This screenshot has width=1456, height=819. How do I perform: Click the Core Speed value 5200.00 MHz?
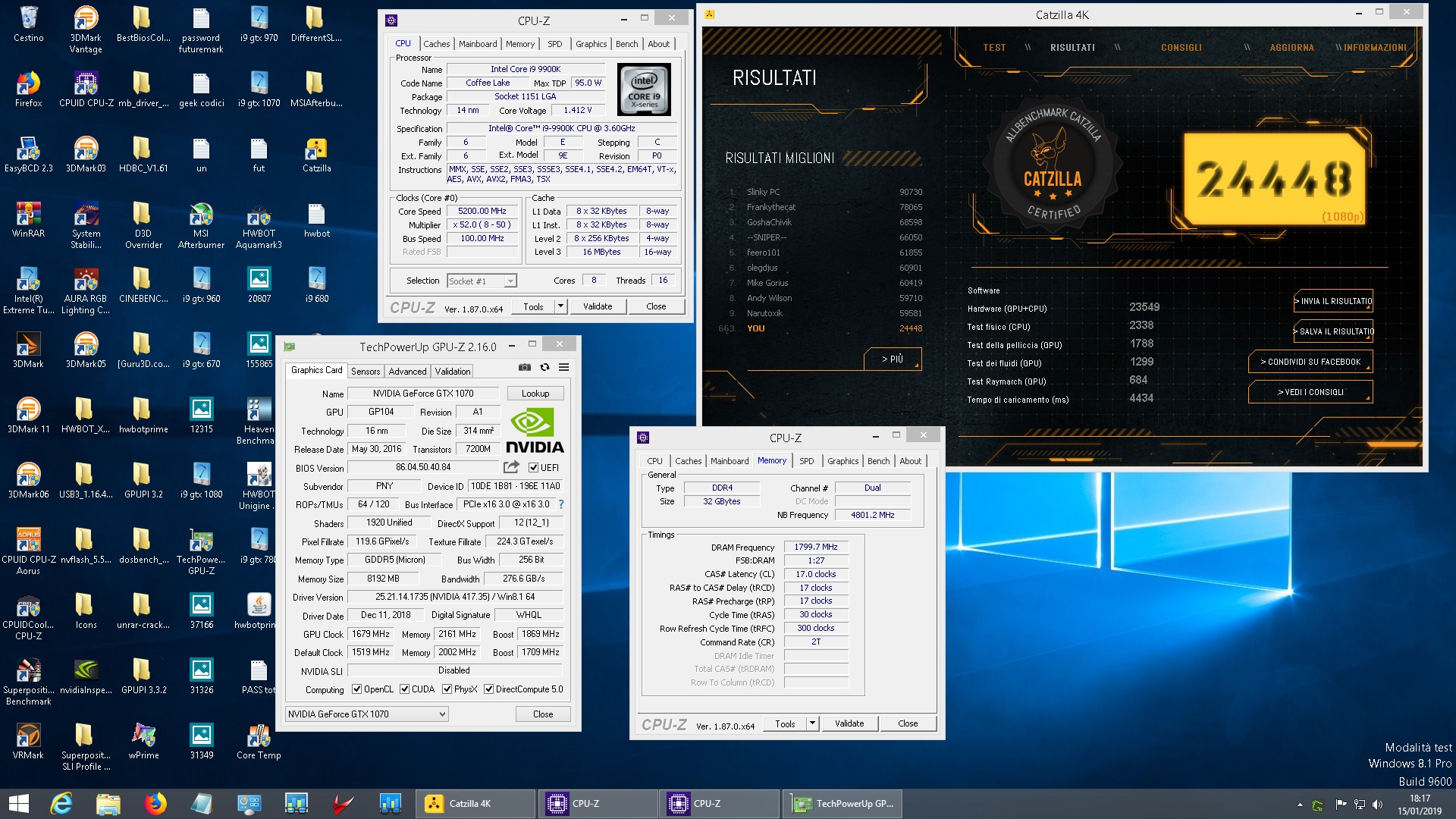click(x=482, y=211)
